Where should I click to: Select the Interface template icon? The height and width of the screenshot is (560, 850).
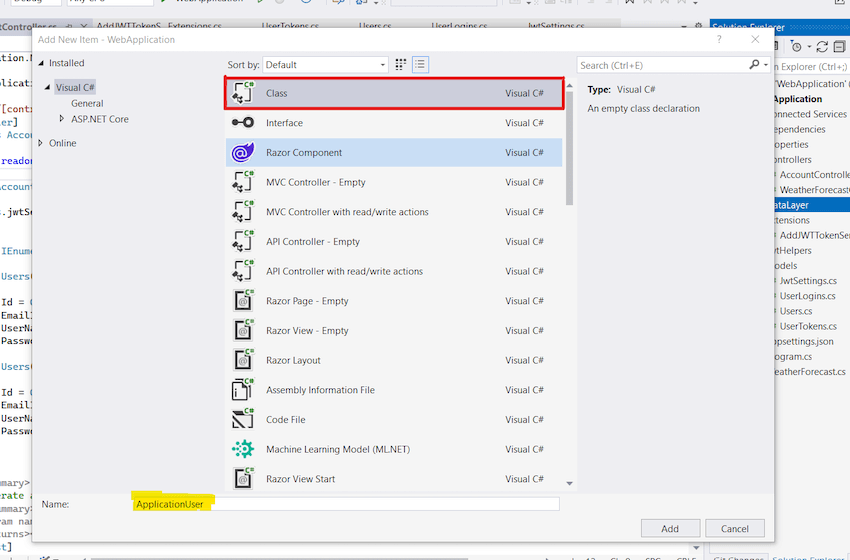pos(243,123)
